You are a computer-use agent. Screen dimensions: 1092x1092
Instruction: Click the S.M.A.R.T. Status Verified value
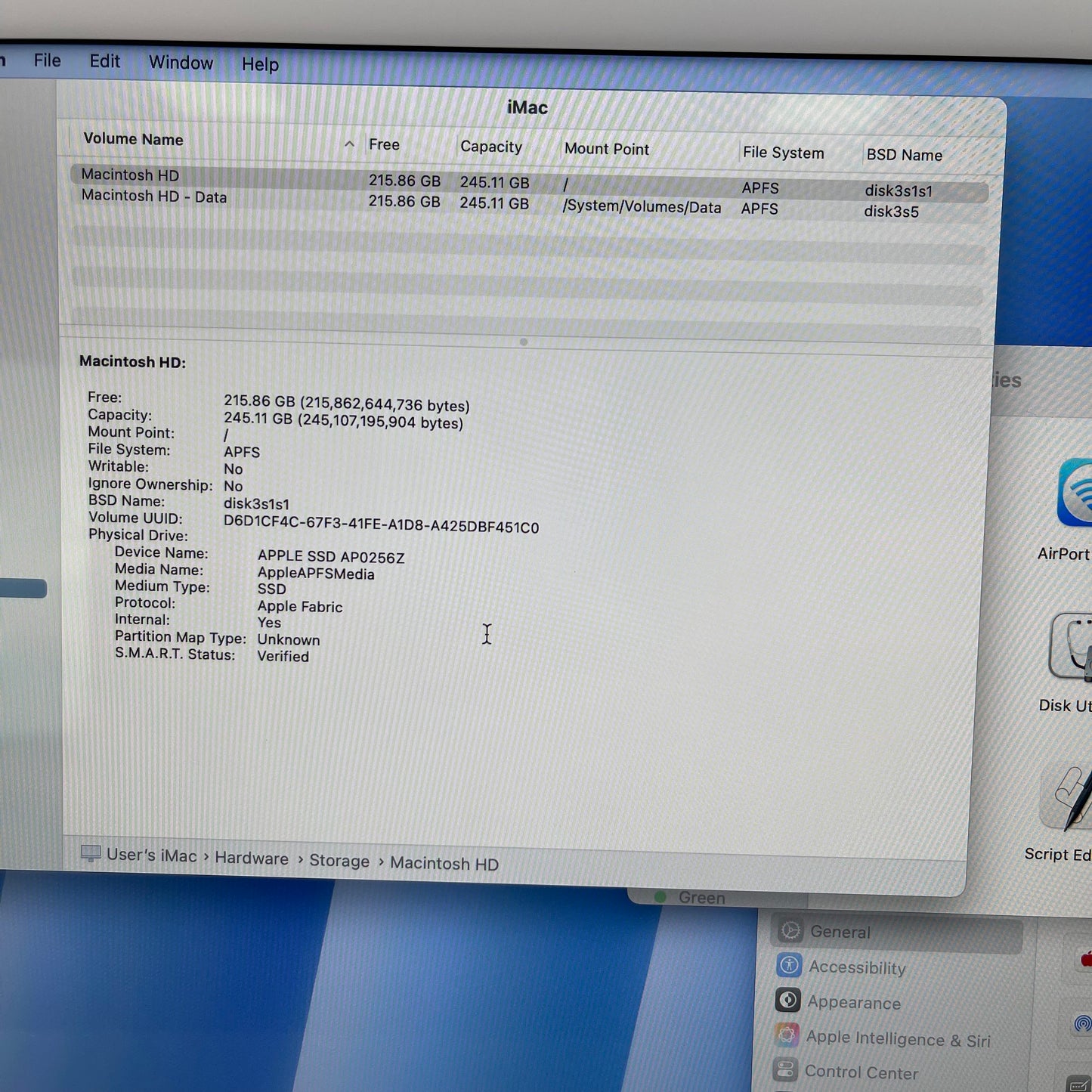[x=283, y=656]
